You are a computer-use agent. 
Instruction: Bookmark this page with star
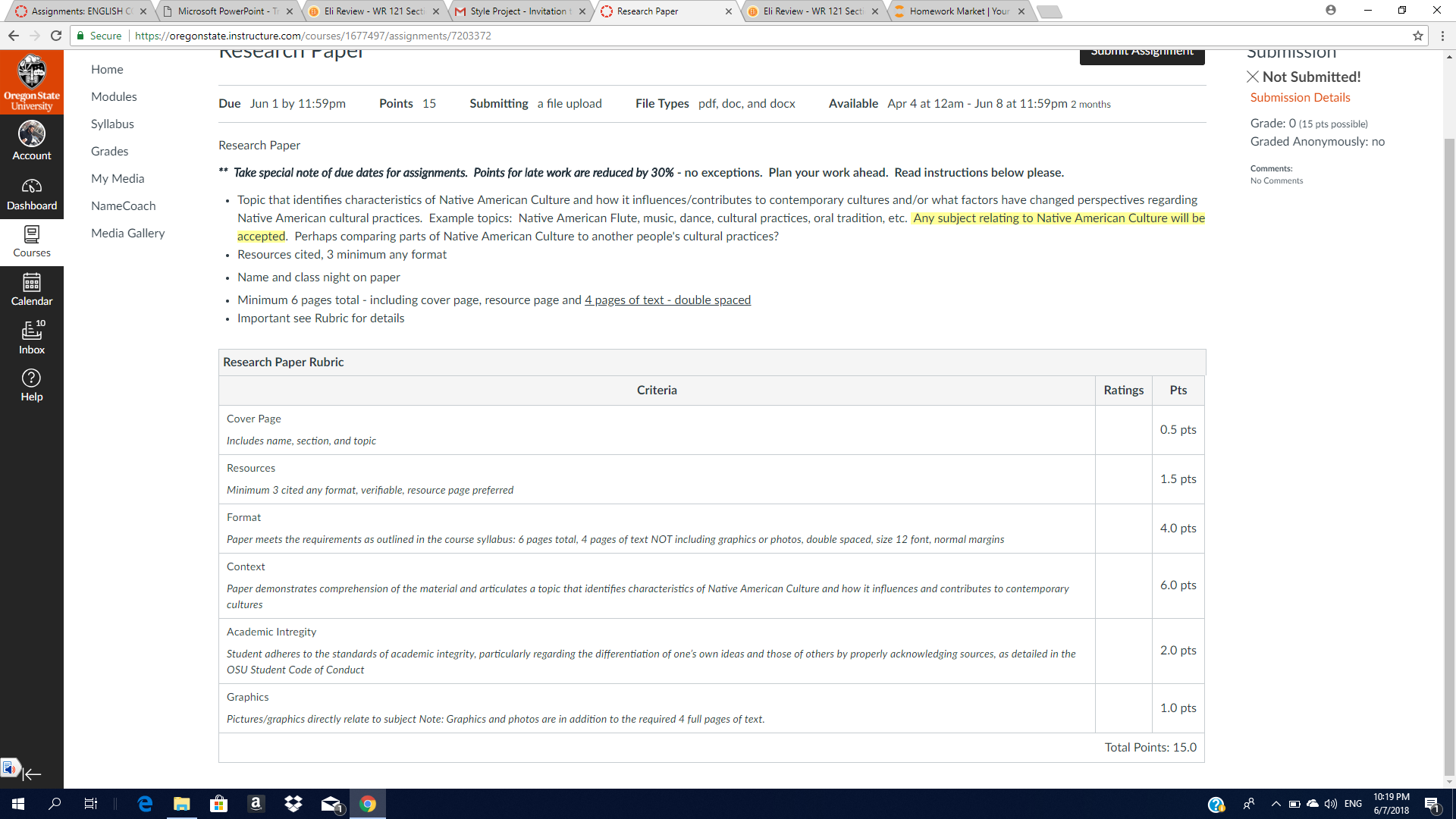point(1417,36)
